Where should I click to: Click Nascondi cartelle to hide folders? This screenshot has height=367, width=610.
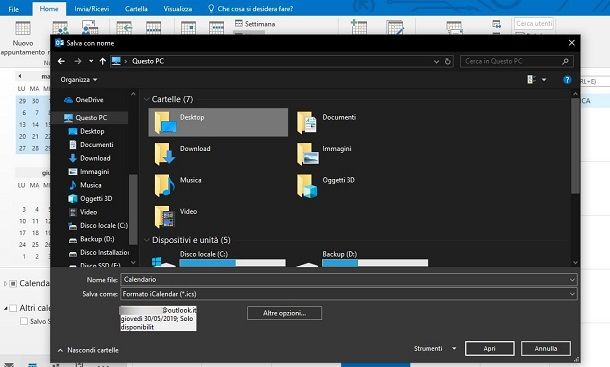(88, 350)
